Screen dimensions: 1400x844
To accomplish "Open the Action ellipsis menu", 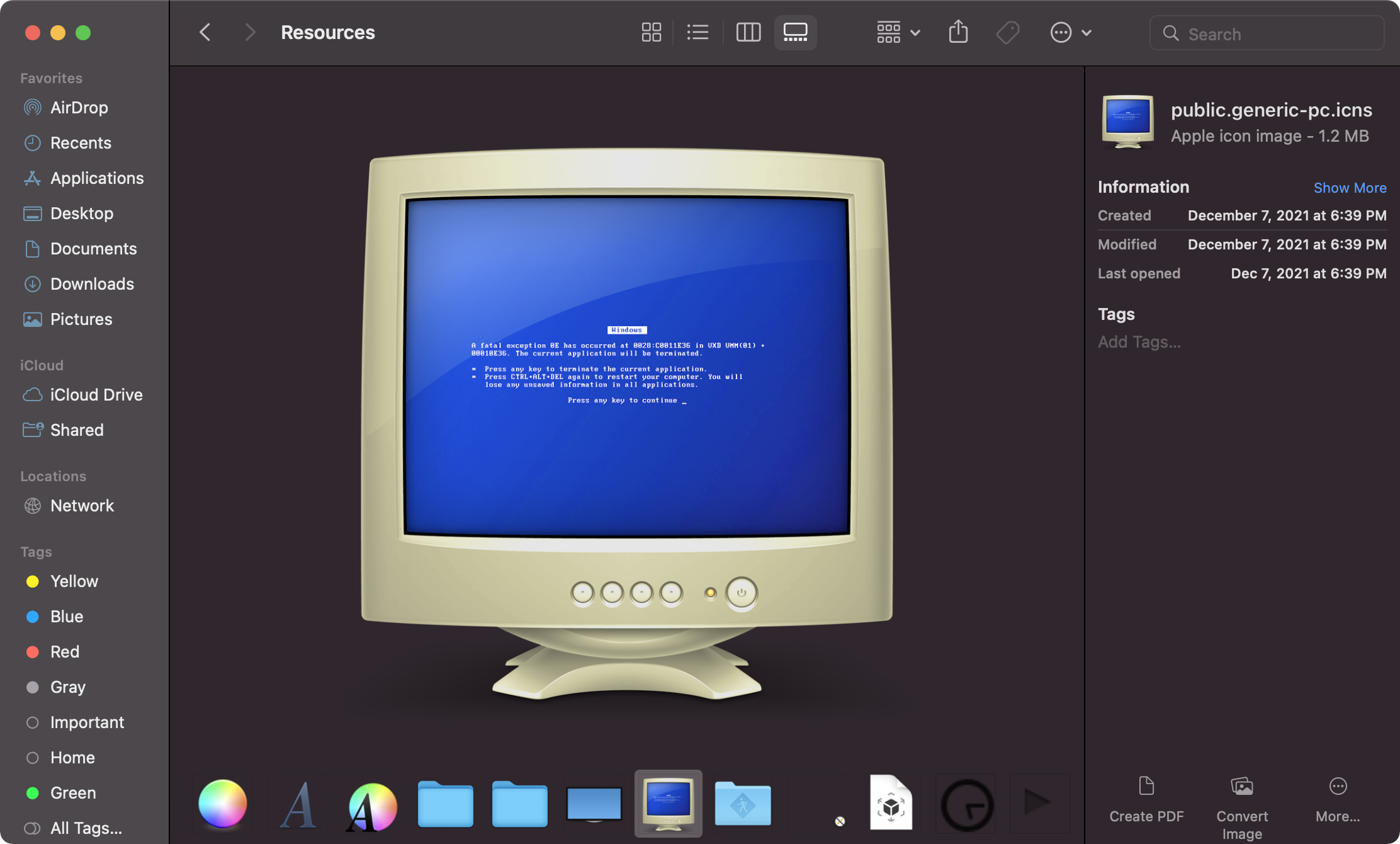I will click(1070, 32).
